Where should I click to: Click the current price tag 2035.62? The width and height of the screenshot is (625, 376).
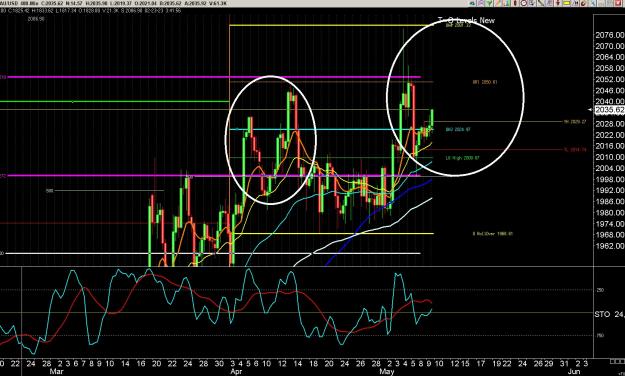pos(609,110)
